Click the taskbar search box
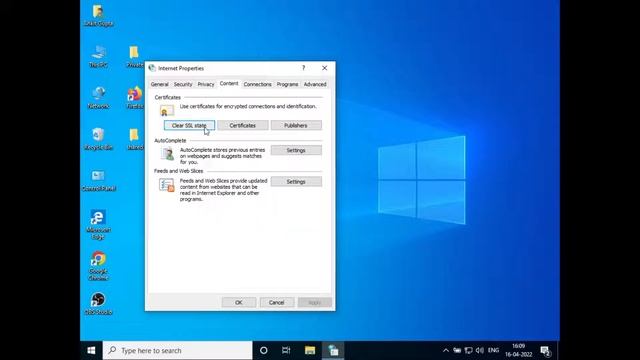640x360 pixels. click(x=178, y=350)
